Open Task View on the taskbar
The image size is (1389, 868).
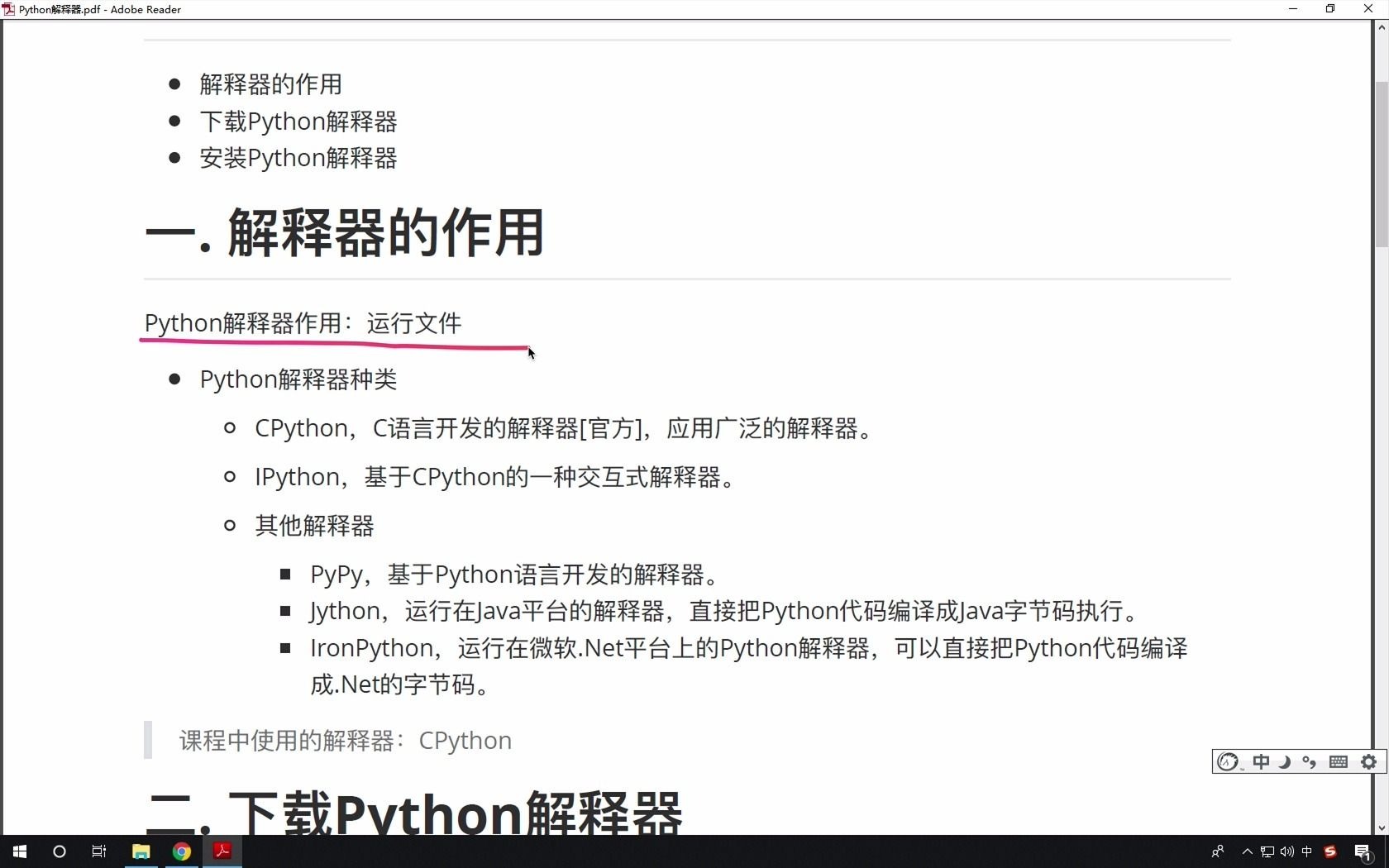pos(99,851)
